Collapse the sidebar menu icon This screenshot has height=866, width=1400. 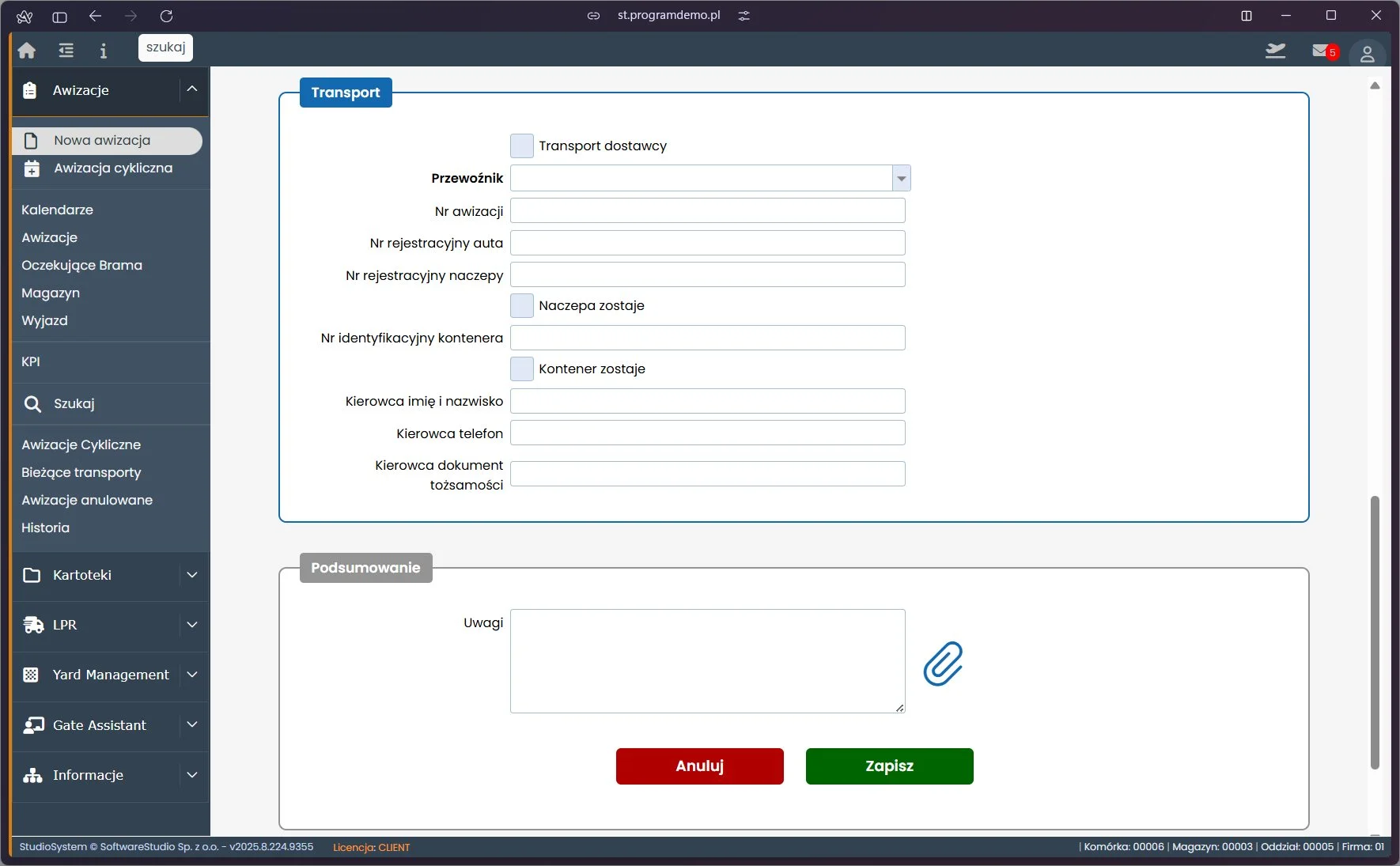(66, 50)
